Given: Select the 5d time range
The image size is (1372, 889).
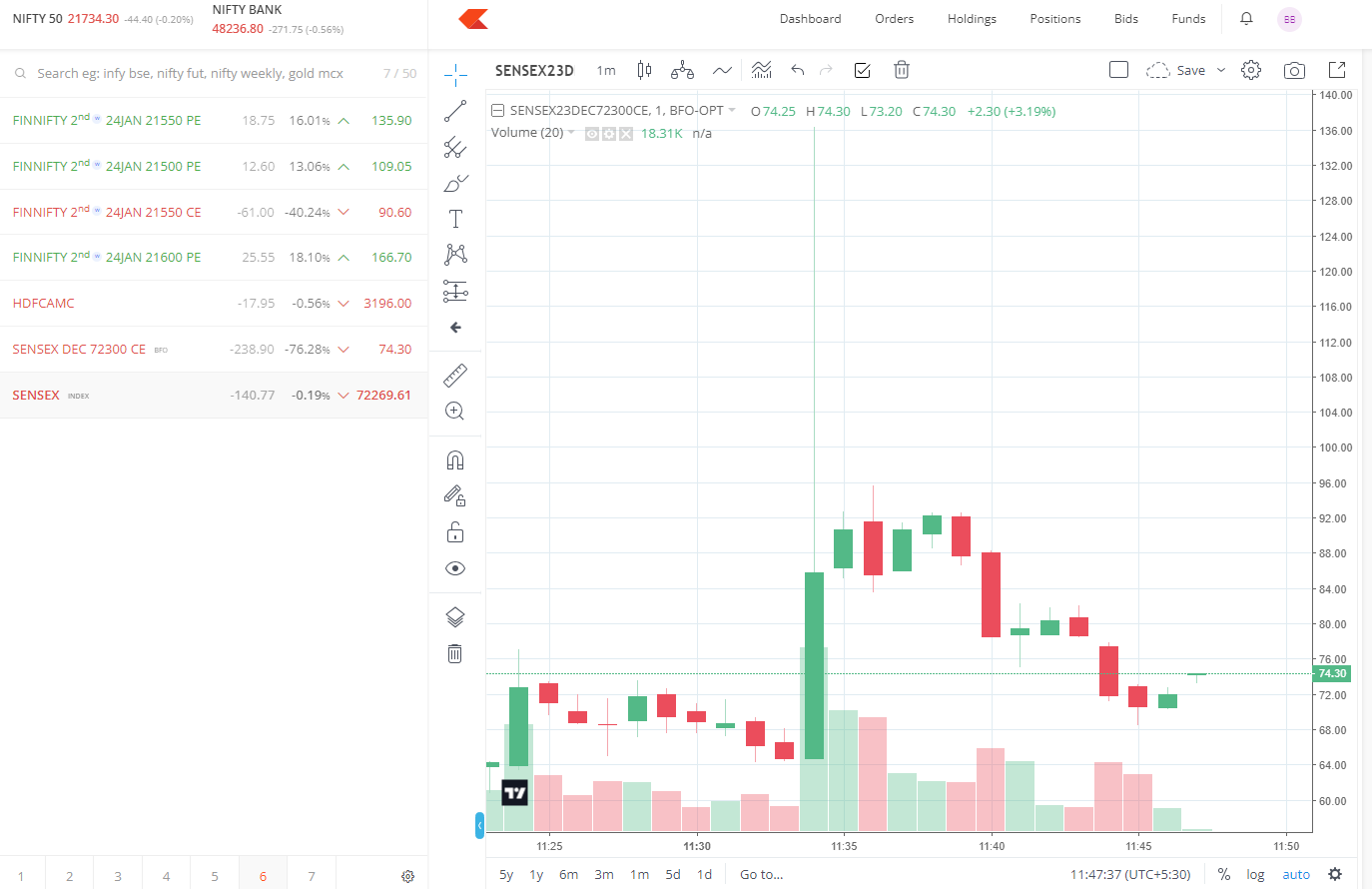Looking at the screenshot, I should (673, 875).
